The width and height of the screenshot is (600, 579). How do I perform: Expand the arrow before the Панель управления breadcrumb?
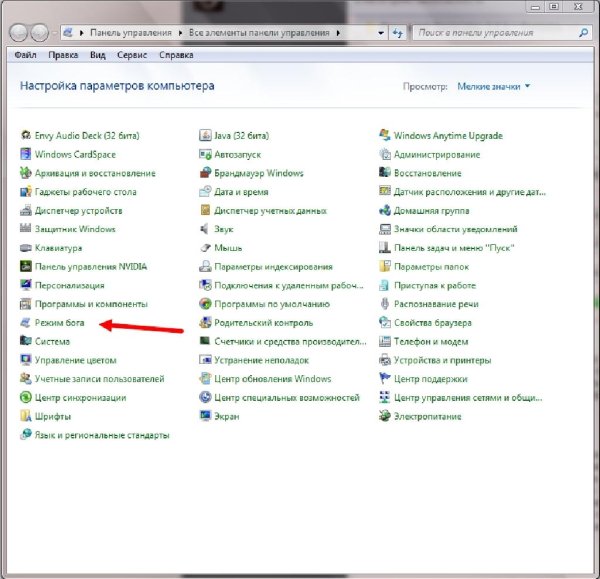(82, 33)
